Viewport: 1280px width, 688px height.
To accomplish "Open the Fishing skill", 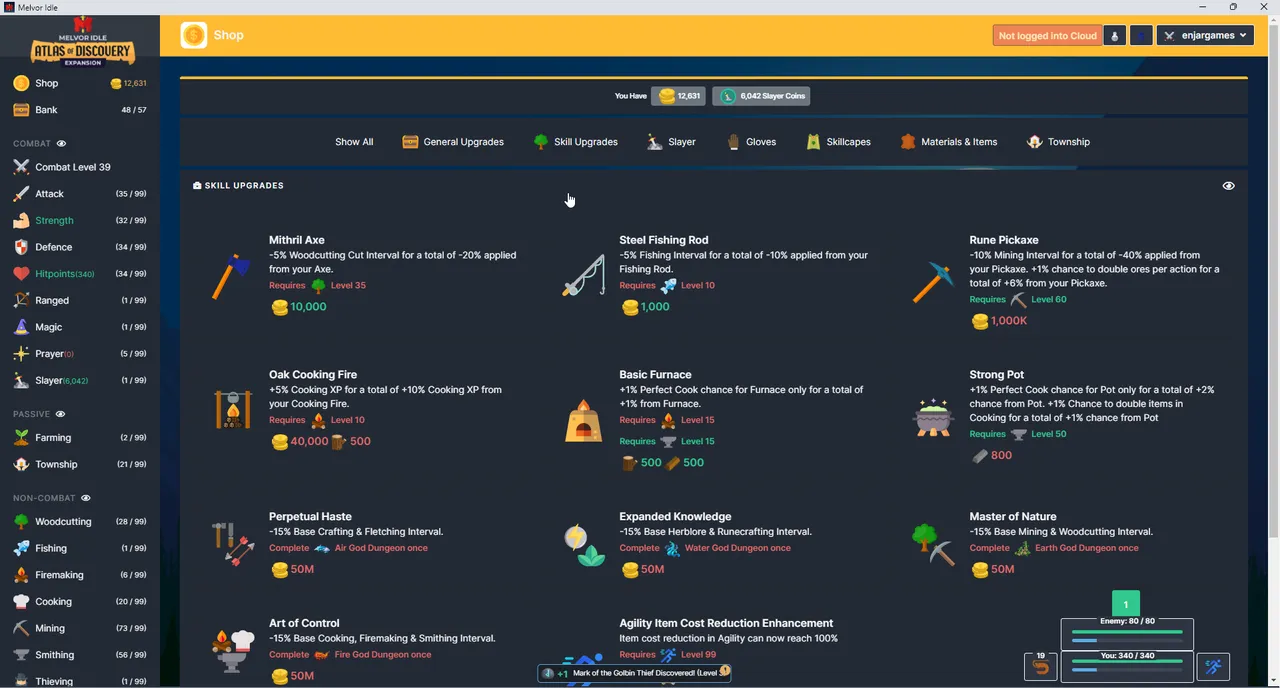I will click(80, 548).
